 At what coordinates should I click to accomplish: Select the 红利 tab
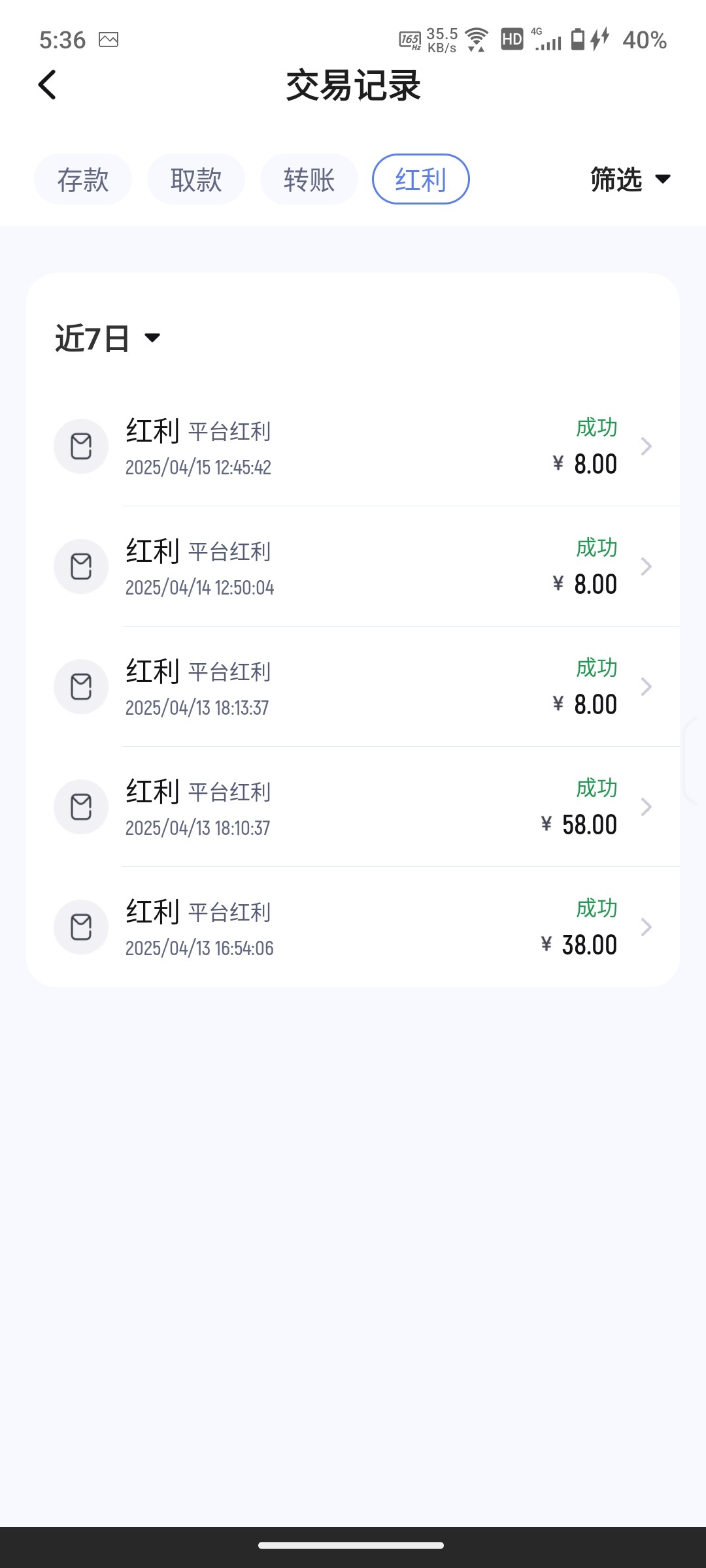click(421, 179)
